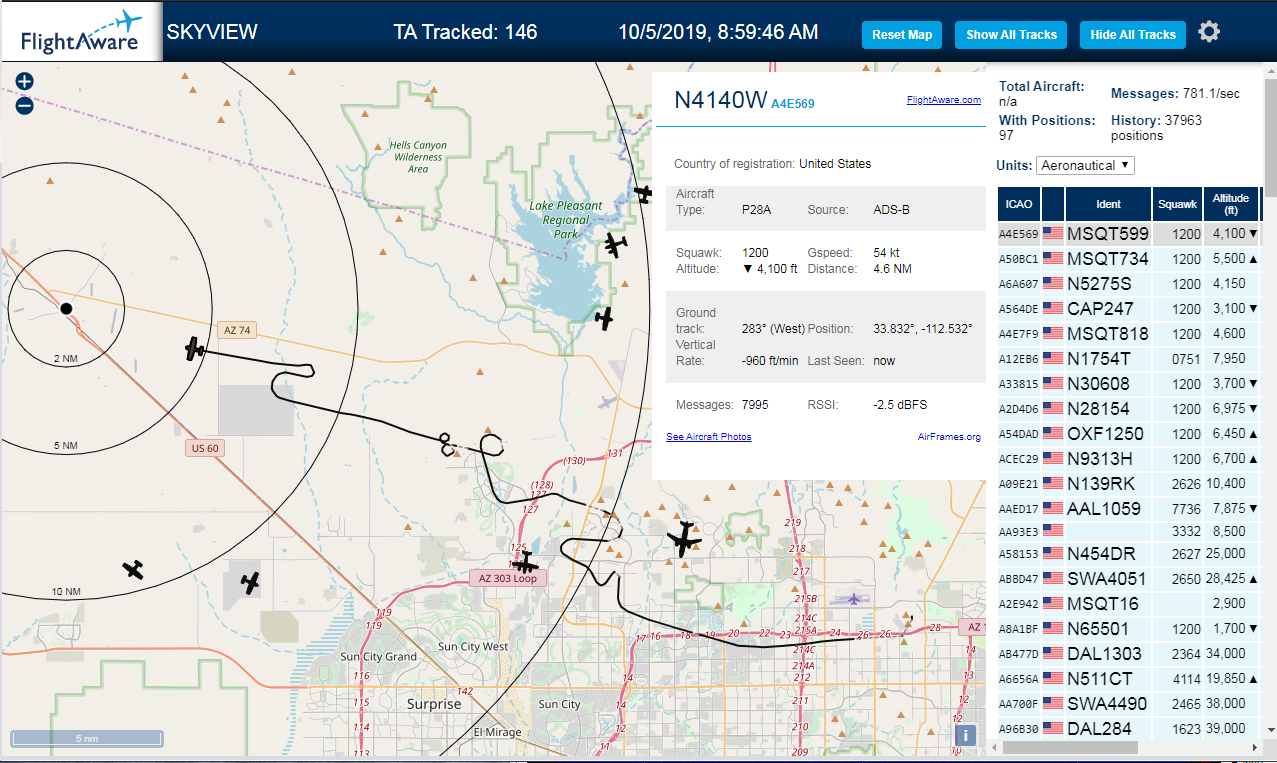The image size is (1277, 763).
Task: Open the map info button
Action: tap(965, 735)
